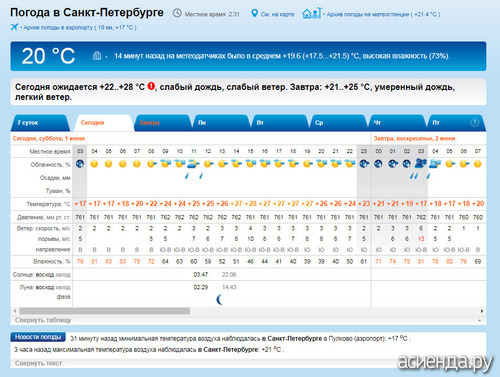Screen dimensions: 500x377
Task: Click the cloudiness icon under hour 15
Action: (251, 163)
